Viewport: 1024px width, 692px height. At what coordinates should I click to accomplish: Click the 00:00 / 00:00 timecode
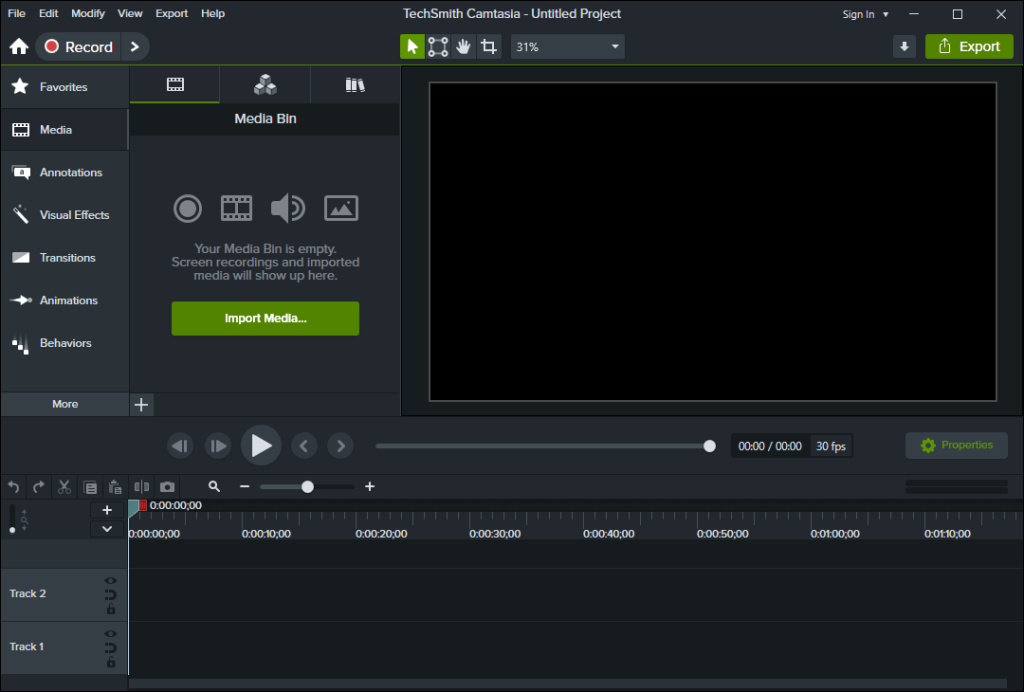(770, 446)
